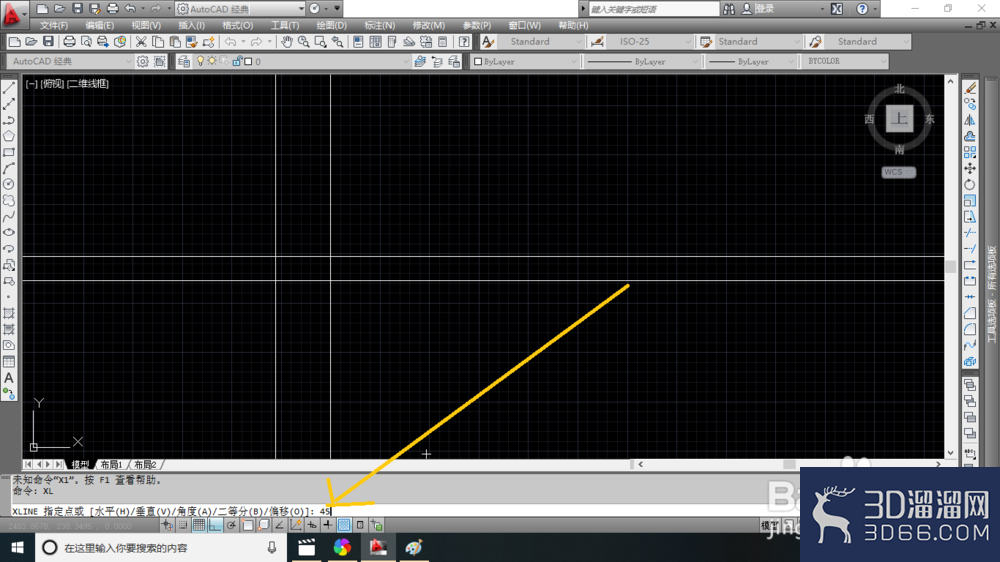Viewport: 1000px width, 562px height.
Task: Switch to the 布局2 layout tab
Action: click(x=145, y=464)
